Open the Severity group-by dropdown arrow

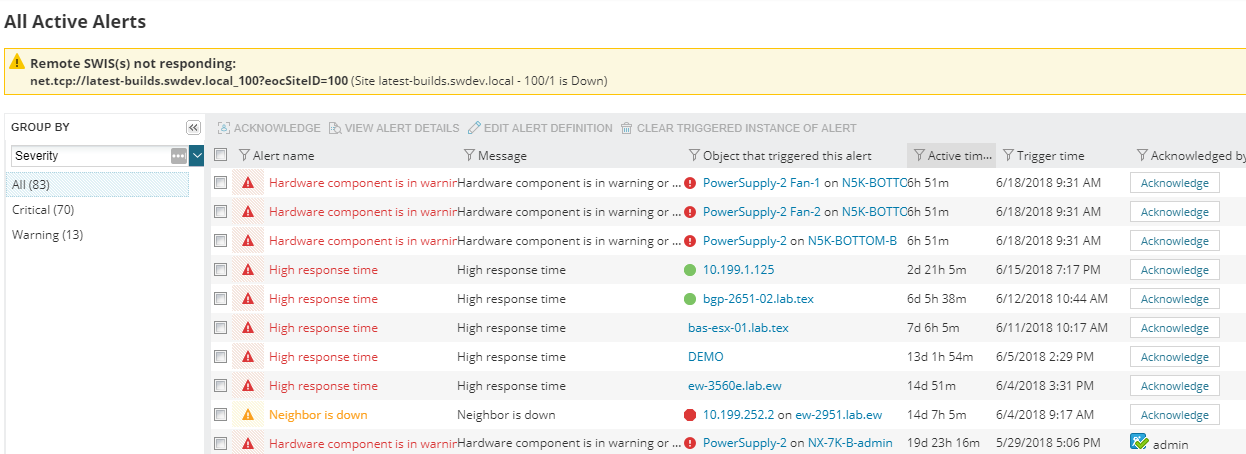[x=197, y=156]
